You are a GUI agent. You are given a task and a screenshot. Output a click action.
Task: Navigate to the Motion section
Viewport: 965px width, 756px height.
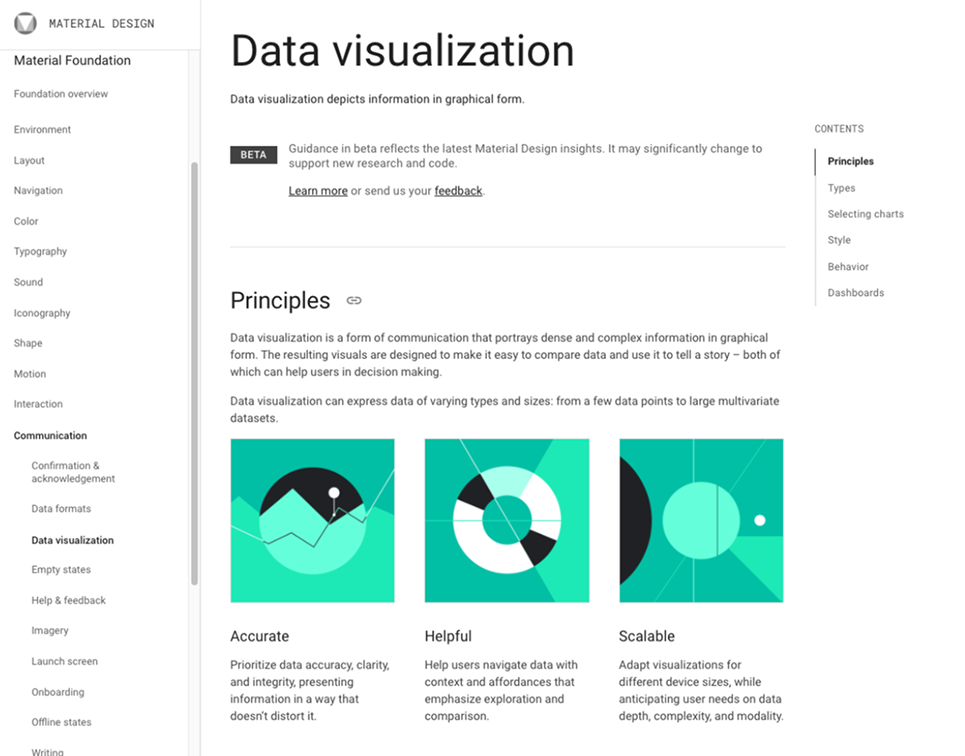30,373
